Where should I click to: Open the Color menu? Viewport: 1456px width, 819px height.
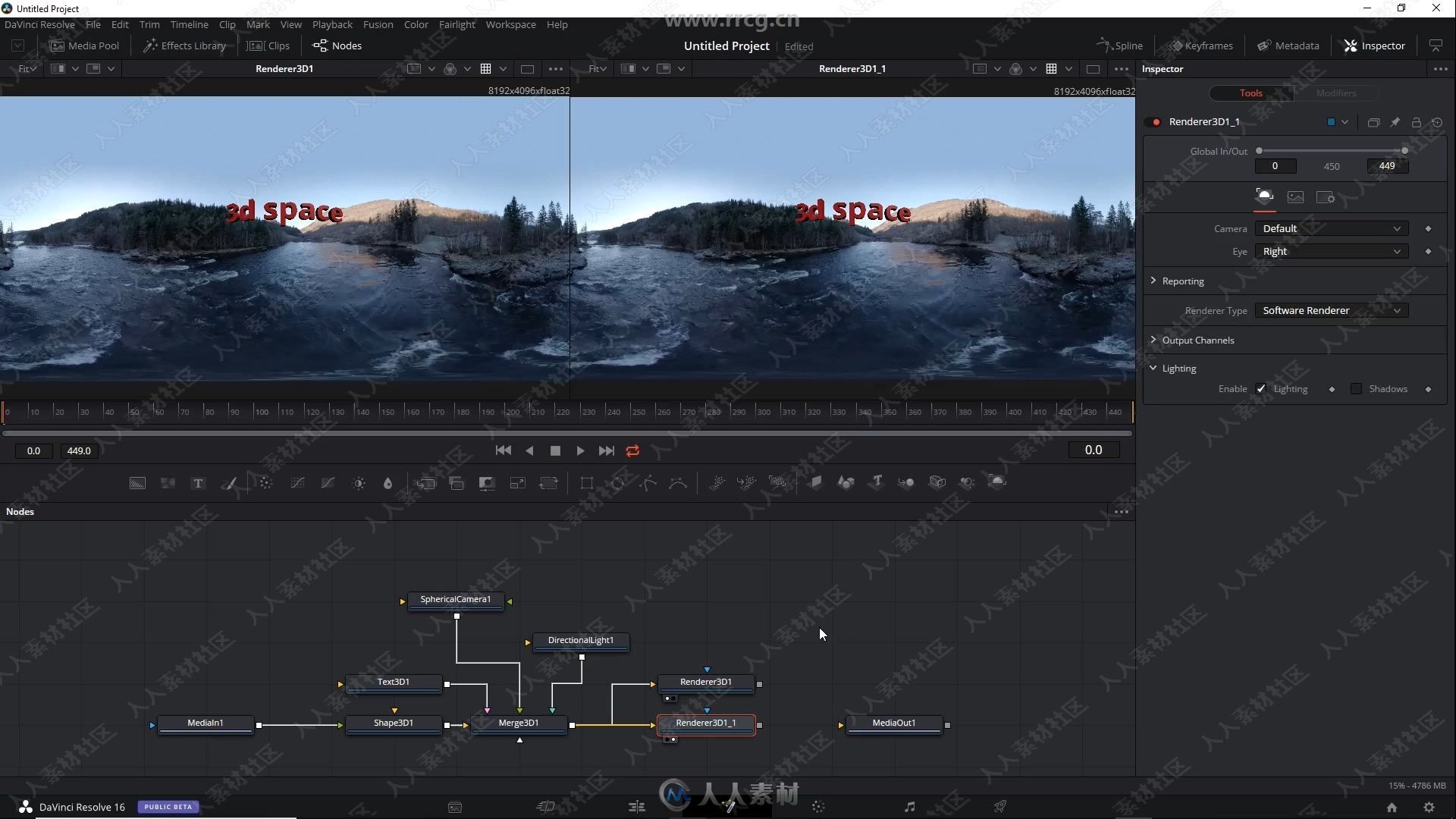coord(416,24)
